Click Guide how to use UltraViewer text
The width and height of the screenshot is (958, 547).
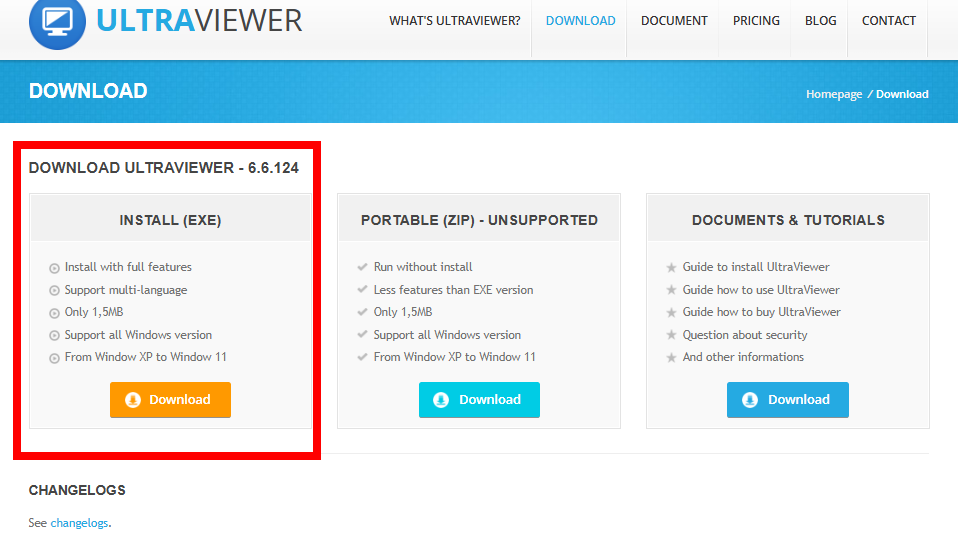click(x=761, y=290)
